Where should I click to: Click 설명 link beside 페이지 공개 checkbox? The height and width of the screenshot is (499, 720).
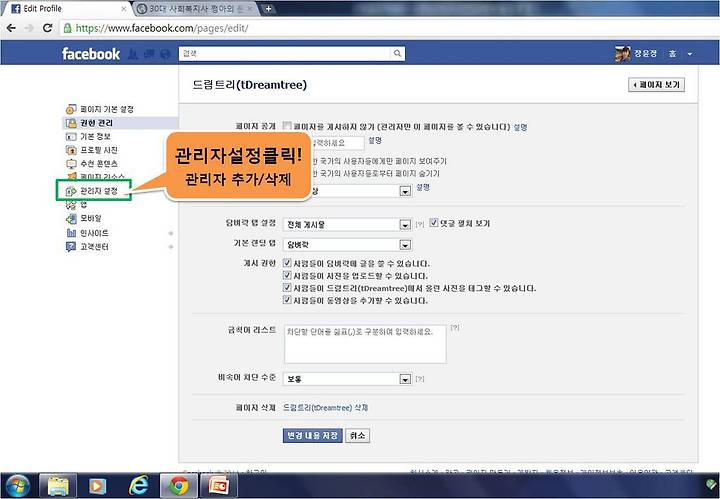click(x=520, y=127)
